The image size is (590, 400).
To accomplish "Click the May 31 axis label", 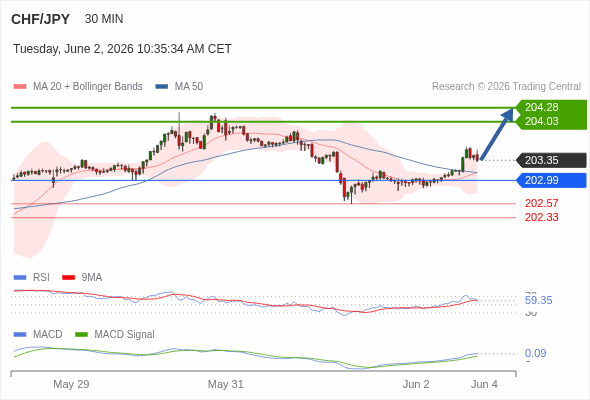I will tap(226, 384).
